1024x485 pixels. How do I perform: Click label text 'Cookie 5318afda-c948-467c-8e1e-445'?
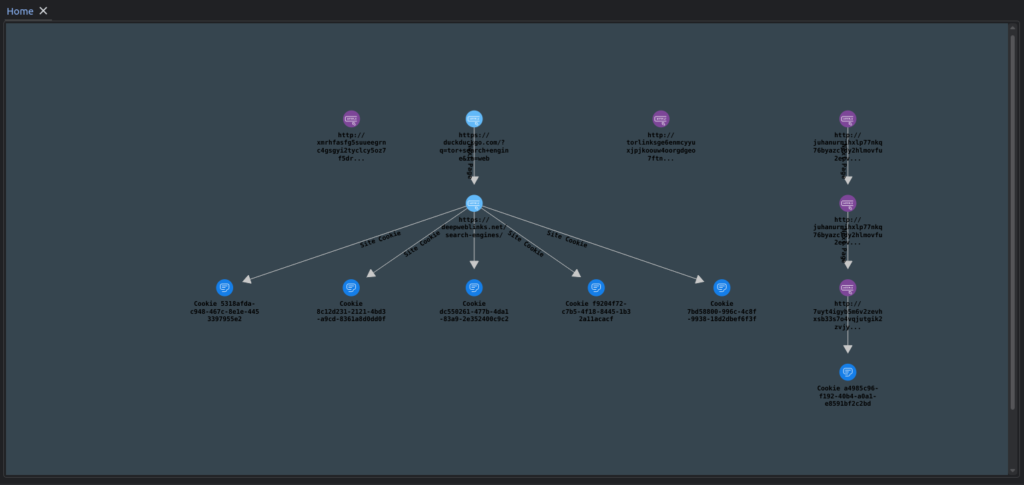225,311
